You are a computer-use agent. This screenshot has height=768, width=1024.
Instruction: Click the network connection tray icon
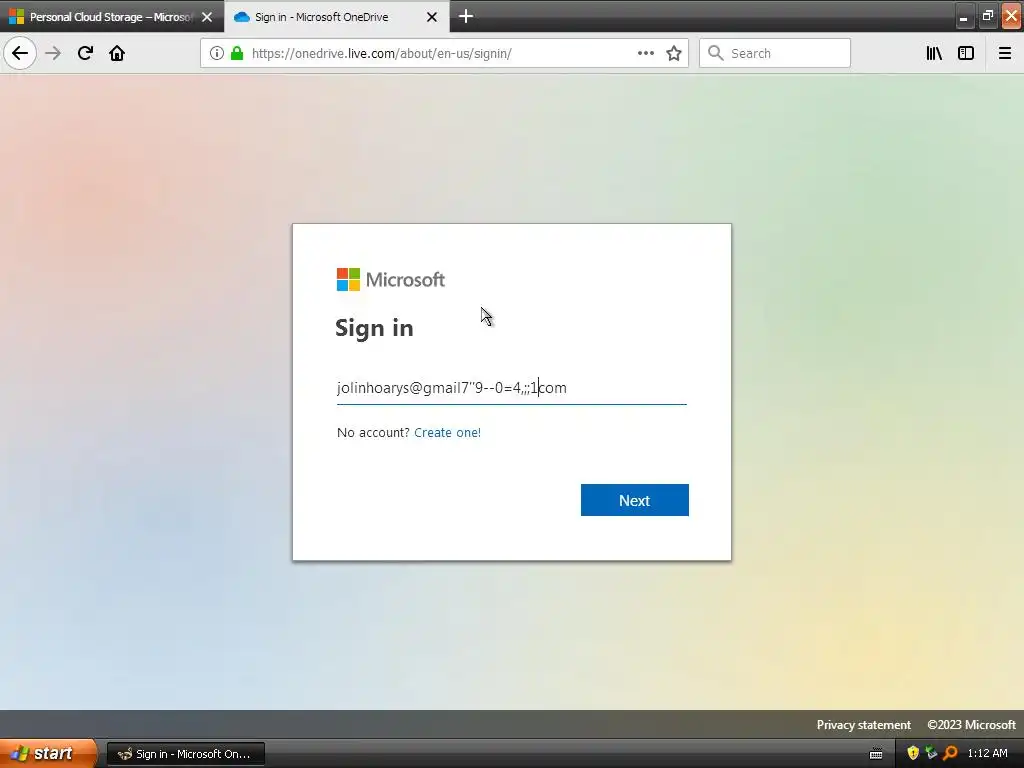point(931,753)
